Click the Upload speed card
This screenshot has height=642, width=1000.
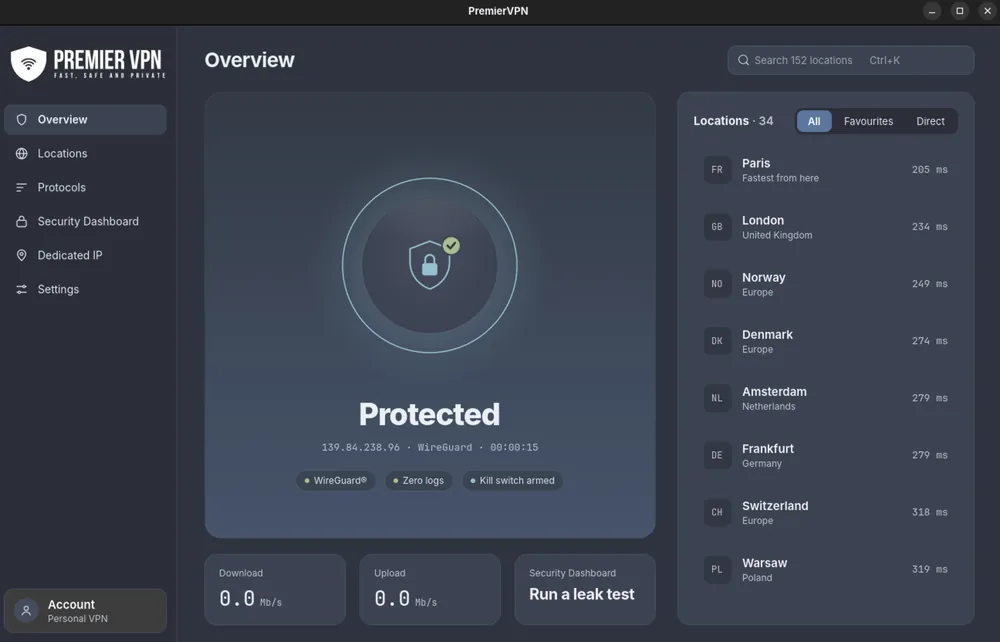point(430,589)
